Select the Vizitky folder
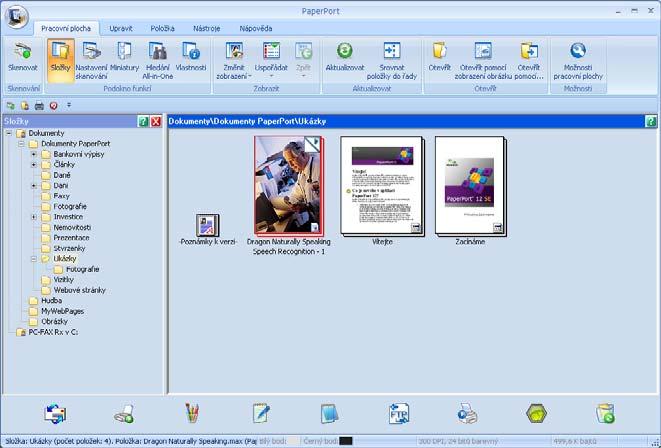 point(64,279)
